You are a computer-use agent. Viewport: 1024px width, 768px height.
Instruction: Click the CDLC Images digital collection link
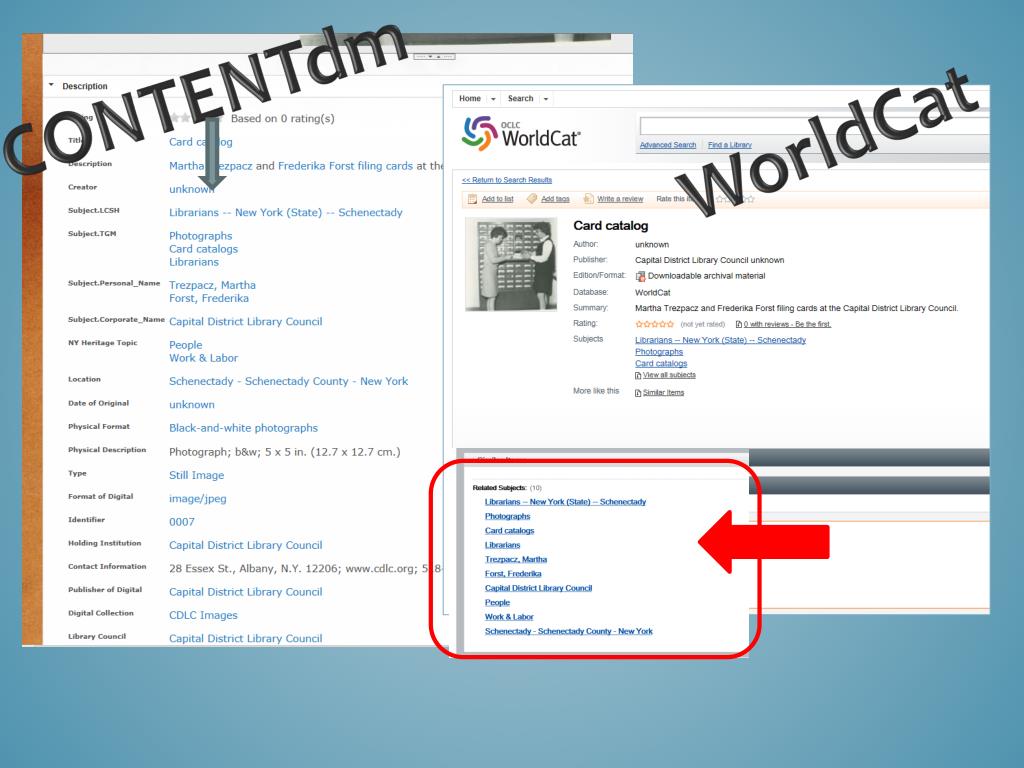tap(203, 616)
